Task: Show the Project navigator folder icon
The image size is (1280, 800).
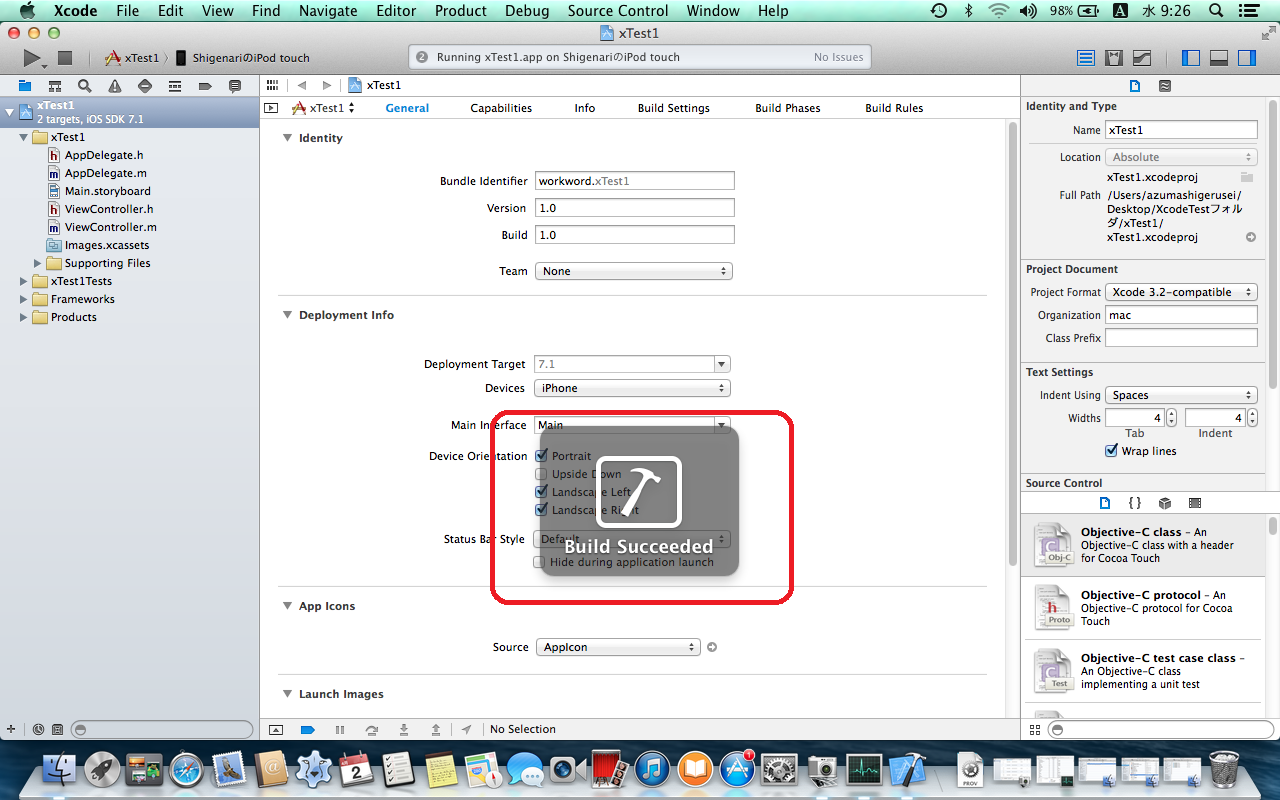Action: tap(25, 86)
